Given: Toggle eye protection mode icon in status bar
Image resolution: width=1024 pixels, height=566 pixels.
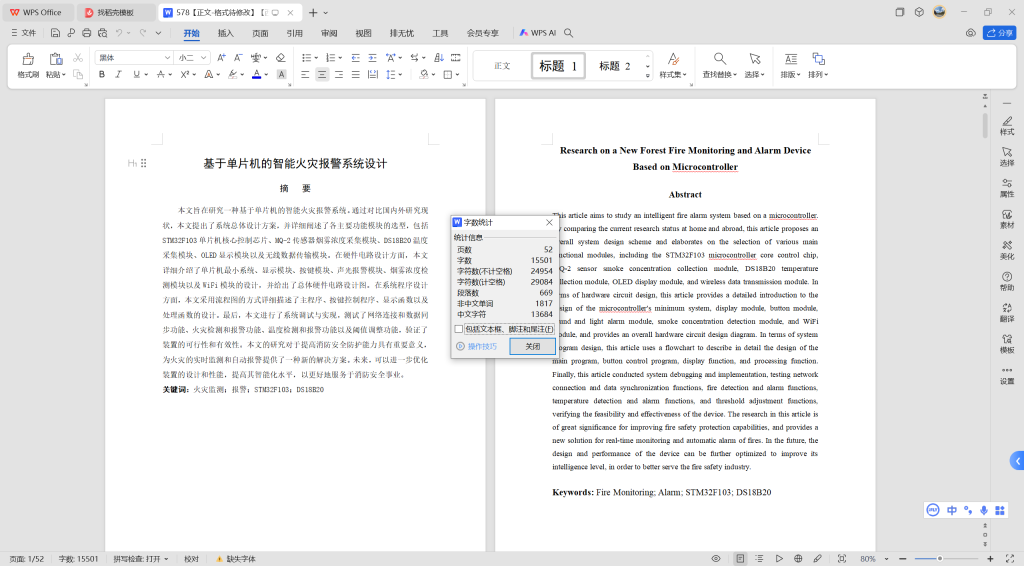Looking at the screenshot, I should click(x=716, y=559).
